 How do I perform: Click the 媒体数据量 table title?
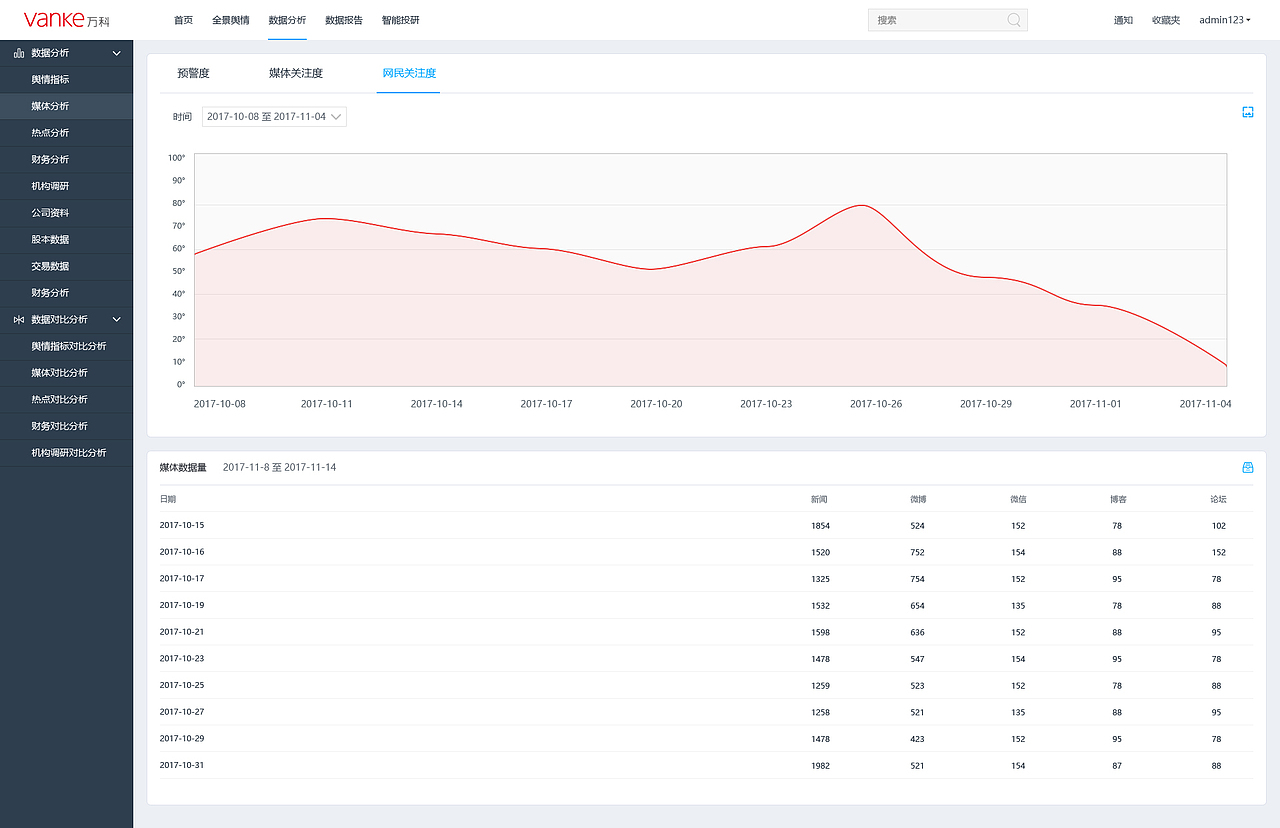click(183, 467)
